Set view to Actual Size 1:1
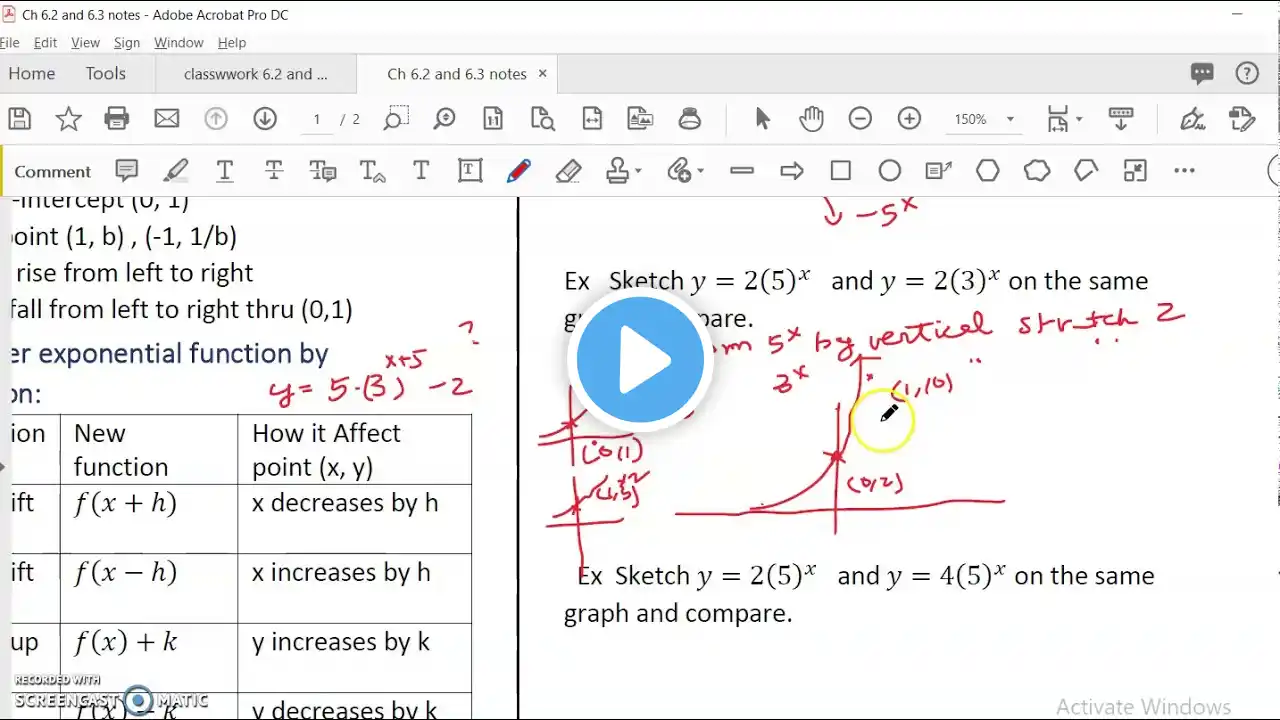 pyautogui.click(x=493, y=119)
